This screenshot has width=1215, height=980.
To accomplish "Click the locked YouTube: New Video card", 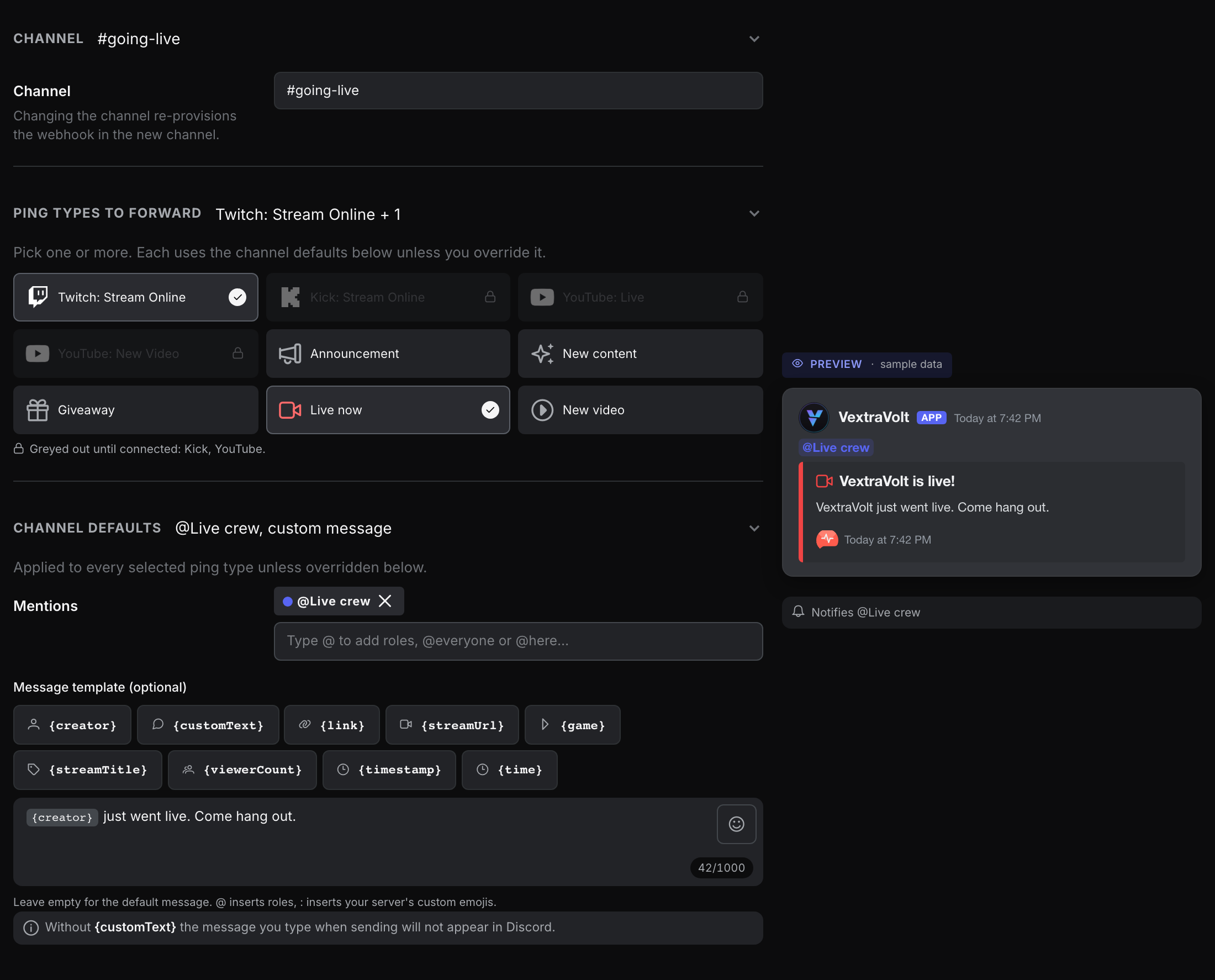I will point(135,354).
